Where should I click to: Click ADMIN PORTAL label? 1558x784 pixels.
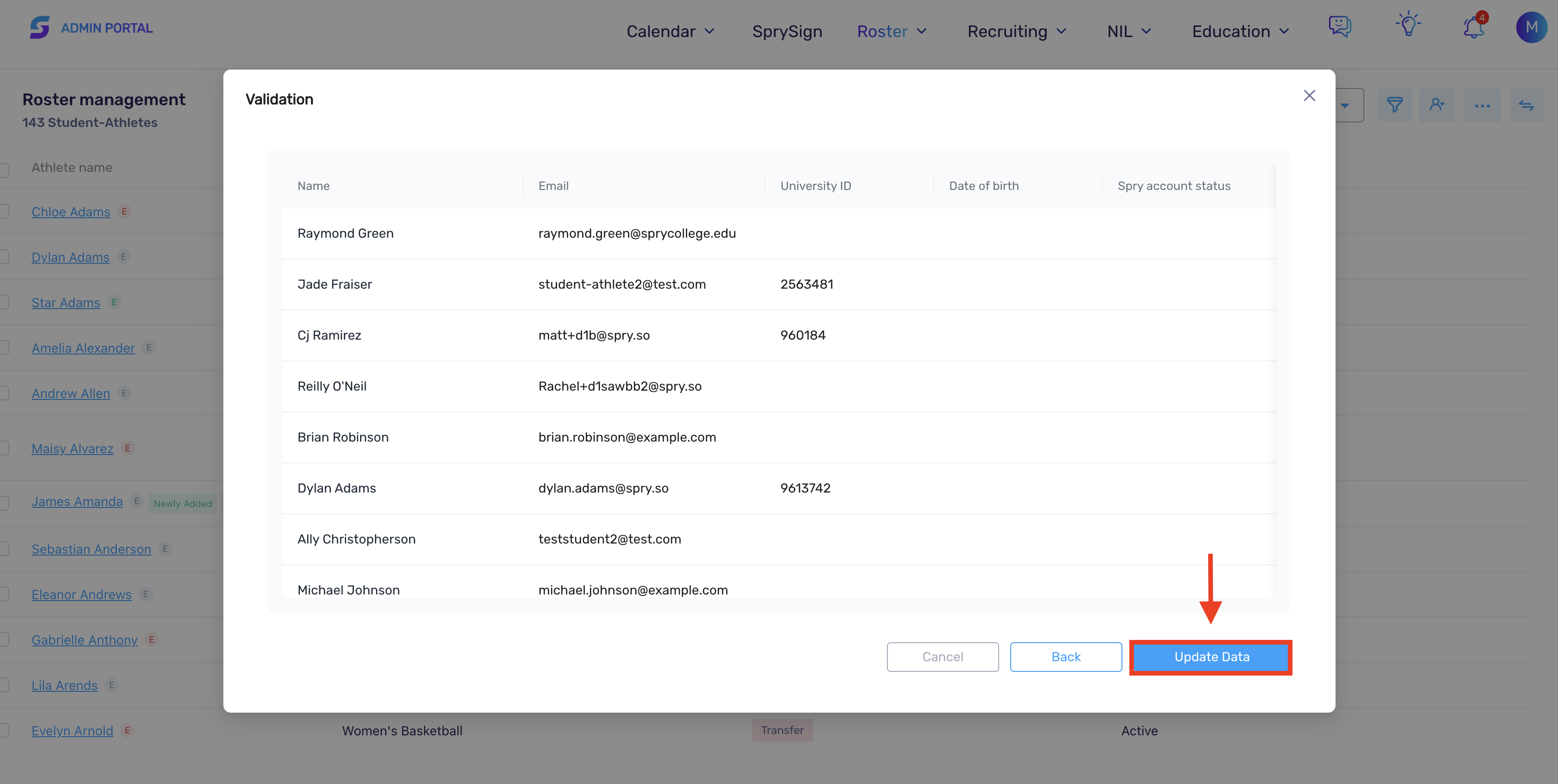pyautogui.click(x=107, y=28)
